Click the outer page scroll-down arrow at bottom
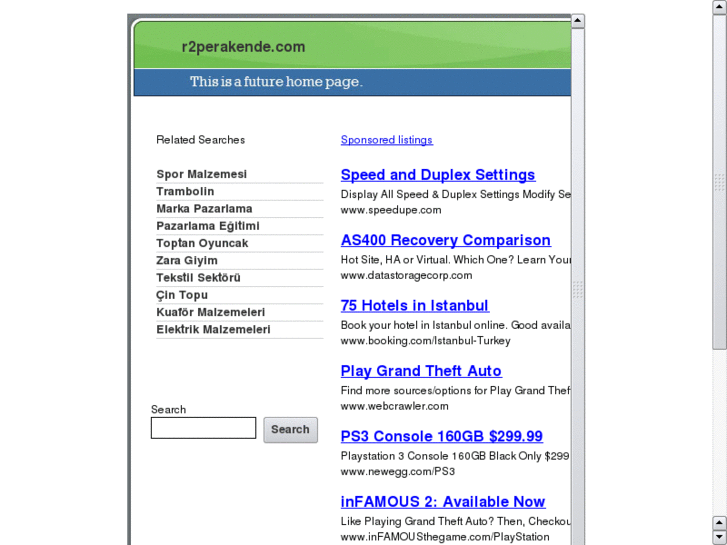 click(720, 537)
